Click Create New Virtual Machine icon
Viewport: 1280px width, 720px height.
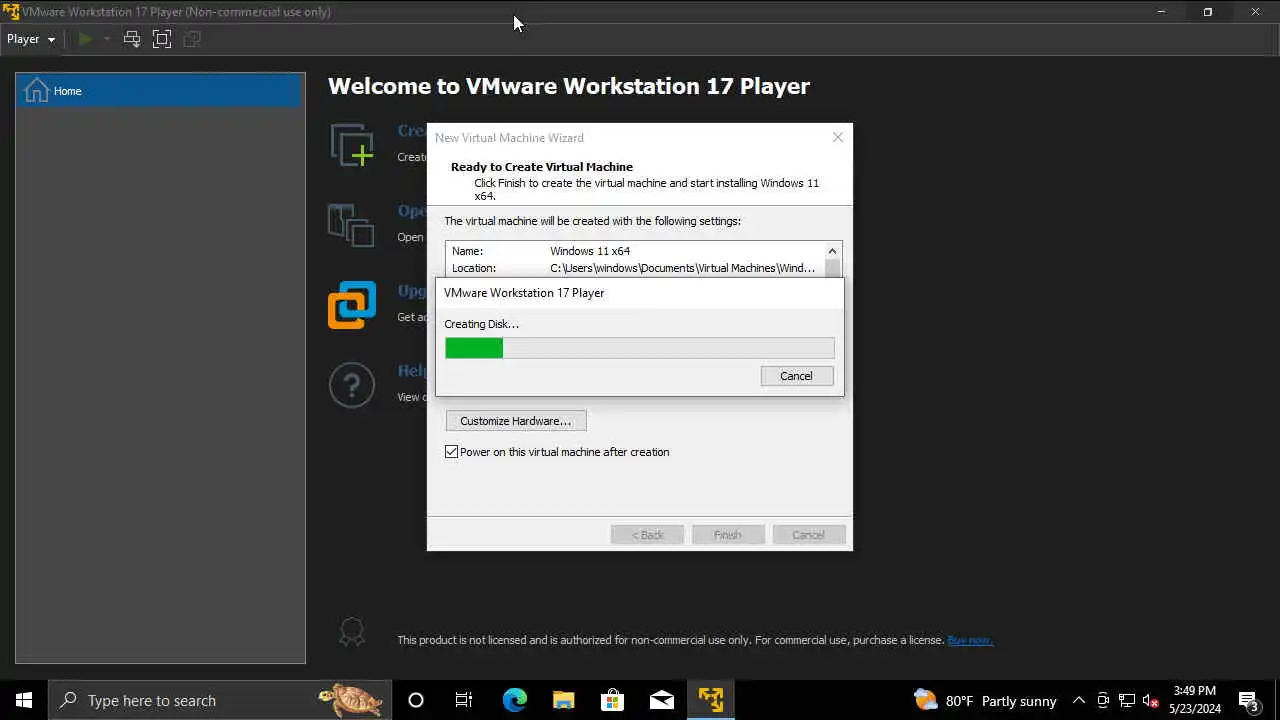(352, 145)
